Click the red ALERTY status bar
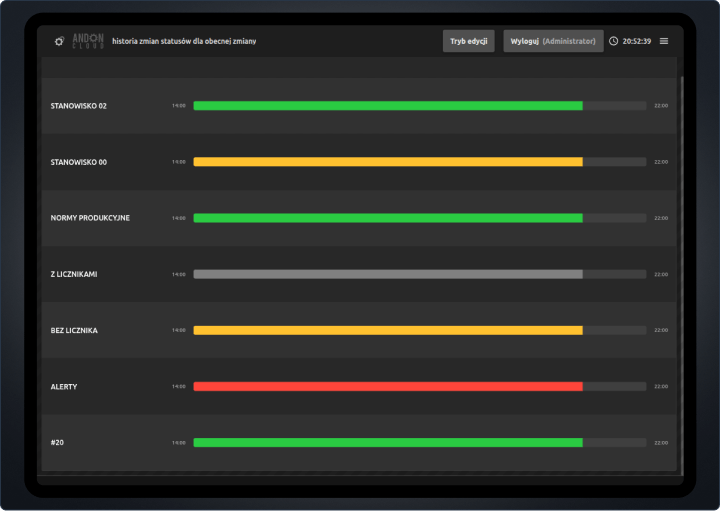The width and height of the screenshot is (720, 511). pos(387,386)
